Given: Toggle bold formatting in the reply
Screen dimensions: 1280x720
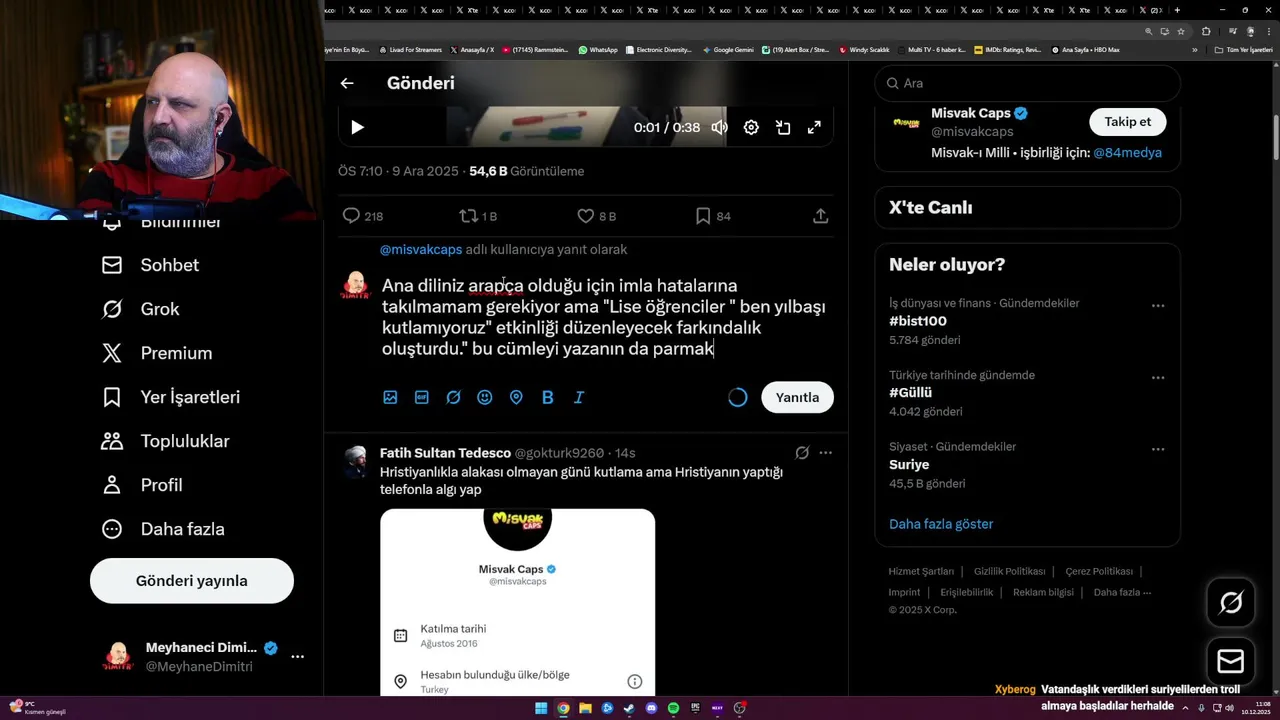Looking at the screenshot, I should 547,397.
